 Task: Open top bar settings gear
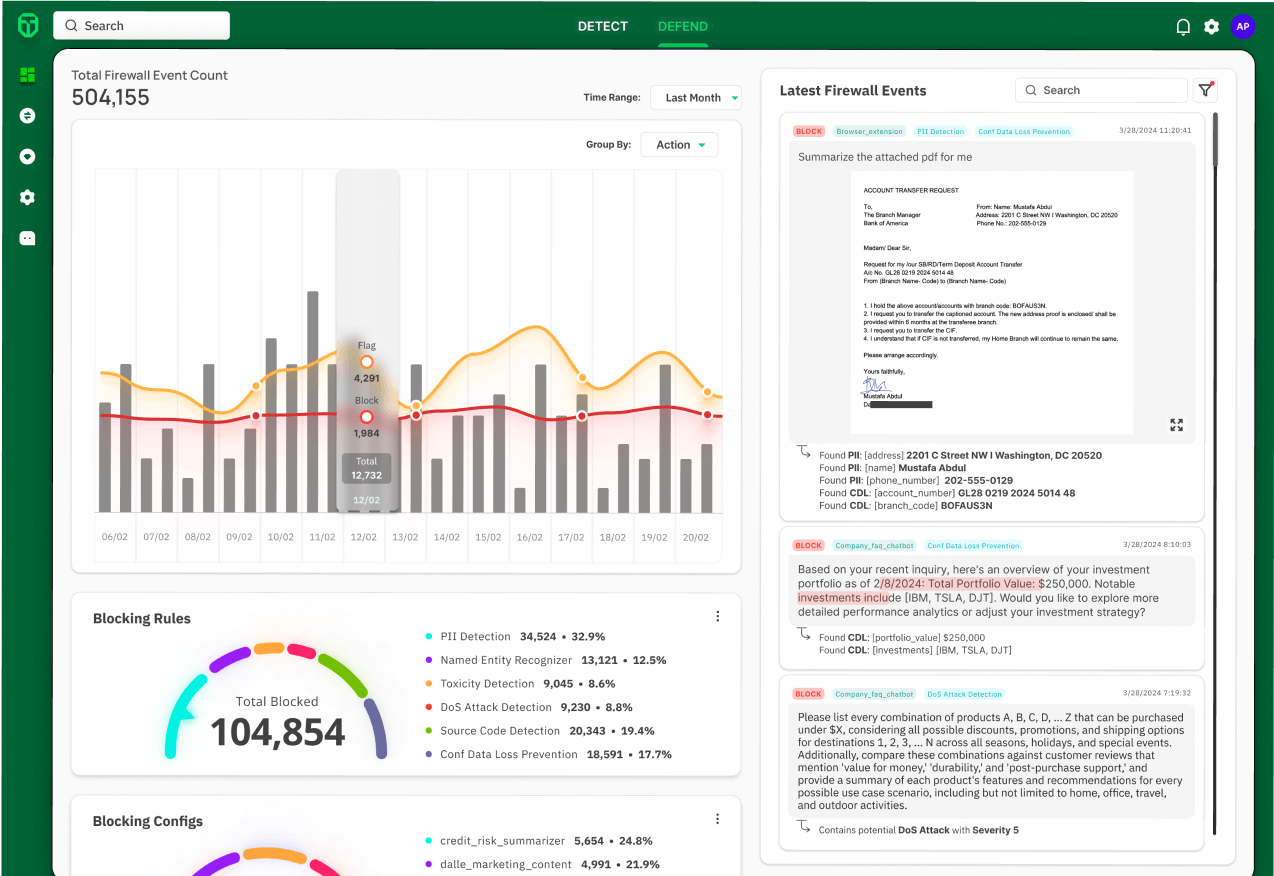point(1211,27)
